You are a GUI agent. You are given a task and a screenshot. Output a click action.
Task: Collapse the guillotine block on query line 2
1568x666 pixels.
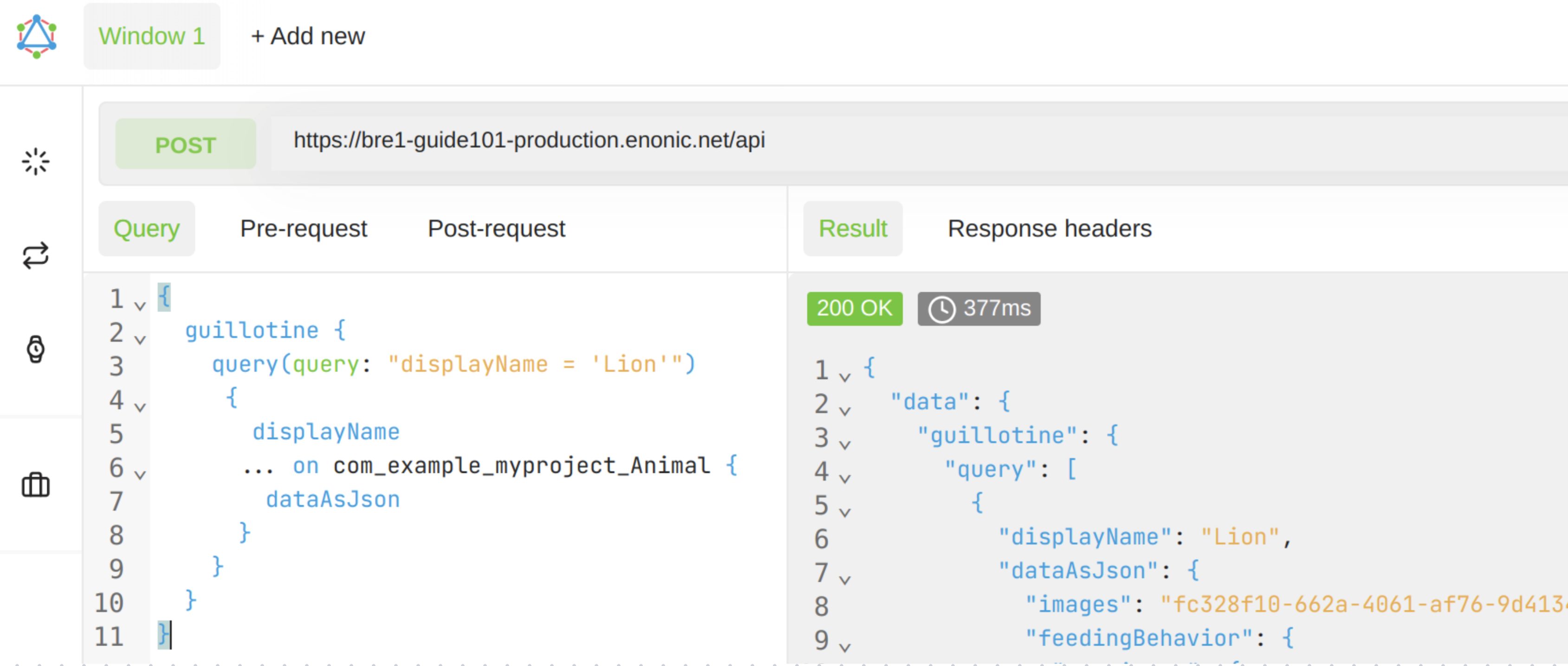140,340
